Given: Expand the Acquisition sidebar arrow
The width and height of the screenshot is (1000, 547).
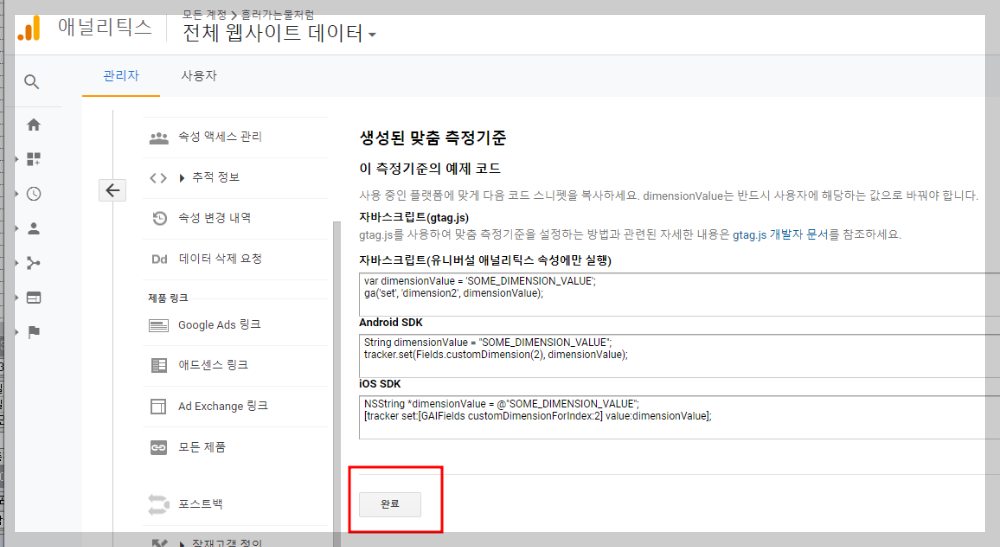Looking at the screenshot, I should click(x=17, y=263).
